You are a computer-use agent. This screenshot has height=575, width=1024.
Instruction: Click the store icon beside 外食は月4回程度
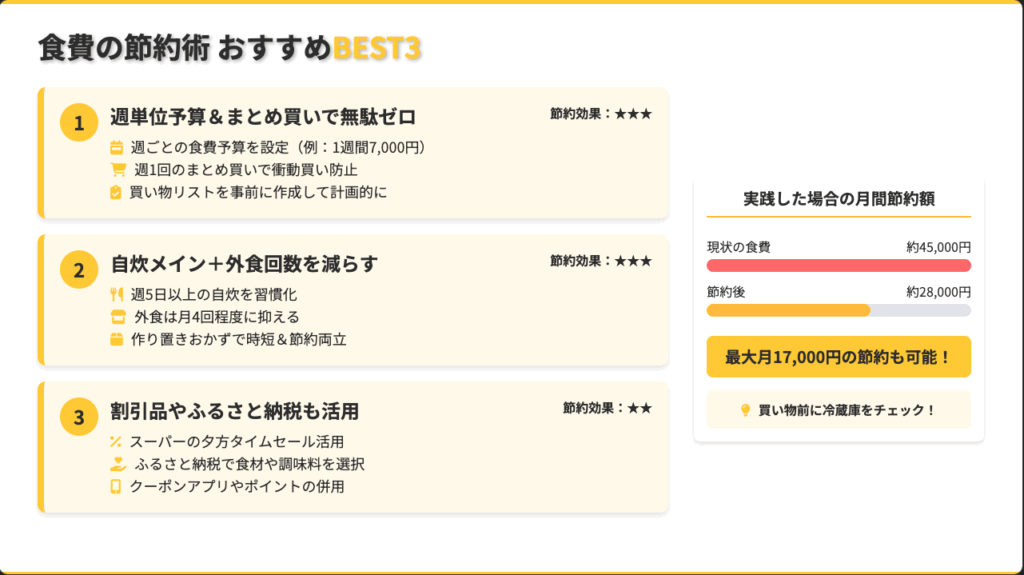click(118, 317)
